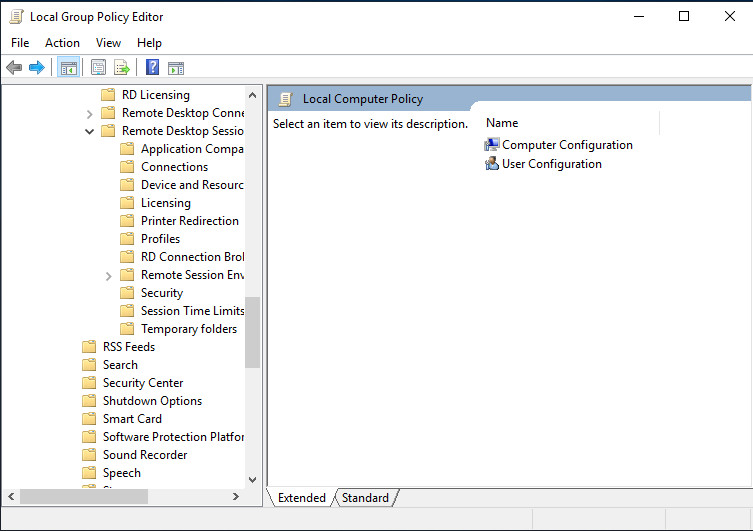Click the tree pane's scroll down arrow
The height and width of the screenshot is (531, 753).
(252, 480)
